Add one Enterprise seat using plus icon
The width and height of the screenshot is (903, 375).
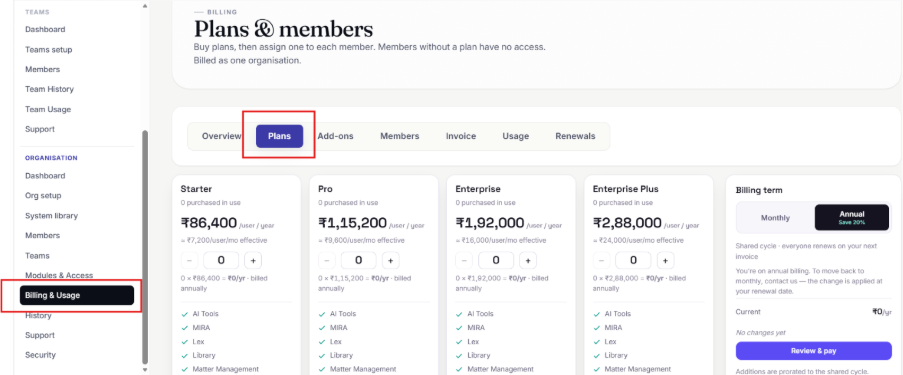528,260
